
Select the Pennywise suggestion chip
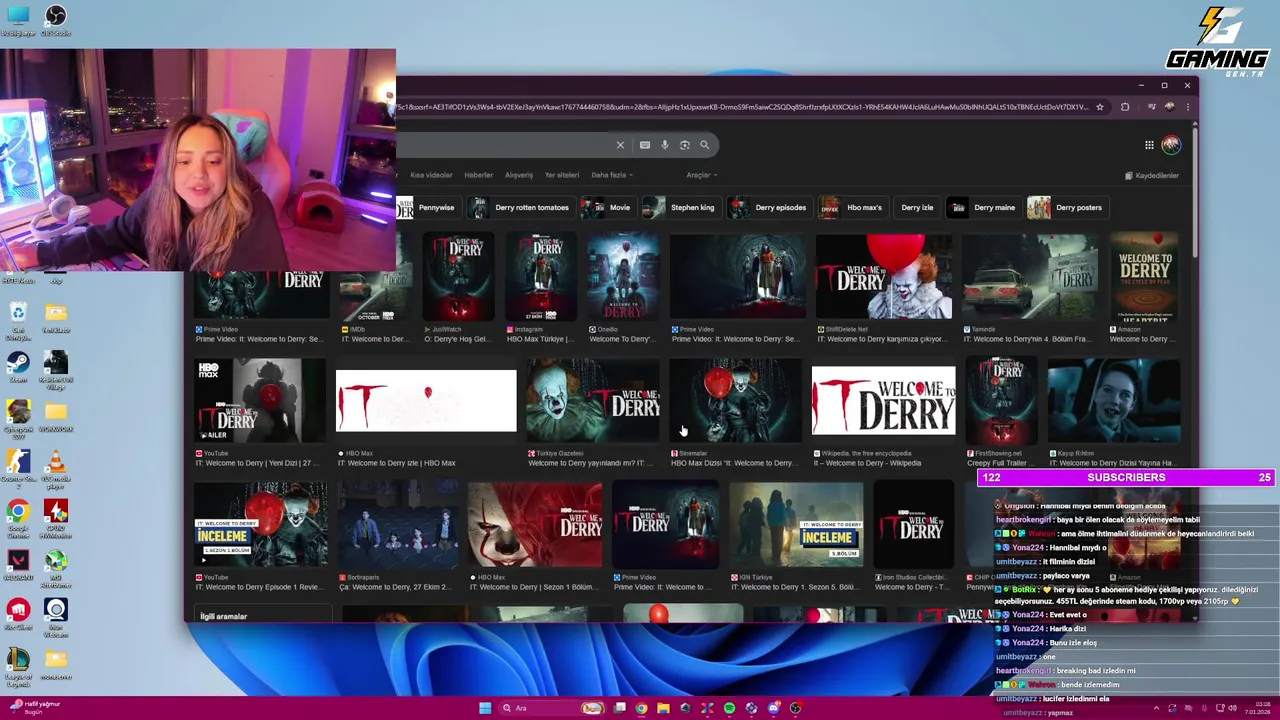(x=428, y=208)
